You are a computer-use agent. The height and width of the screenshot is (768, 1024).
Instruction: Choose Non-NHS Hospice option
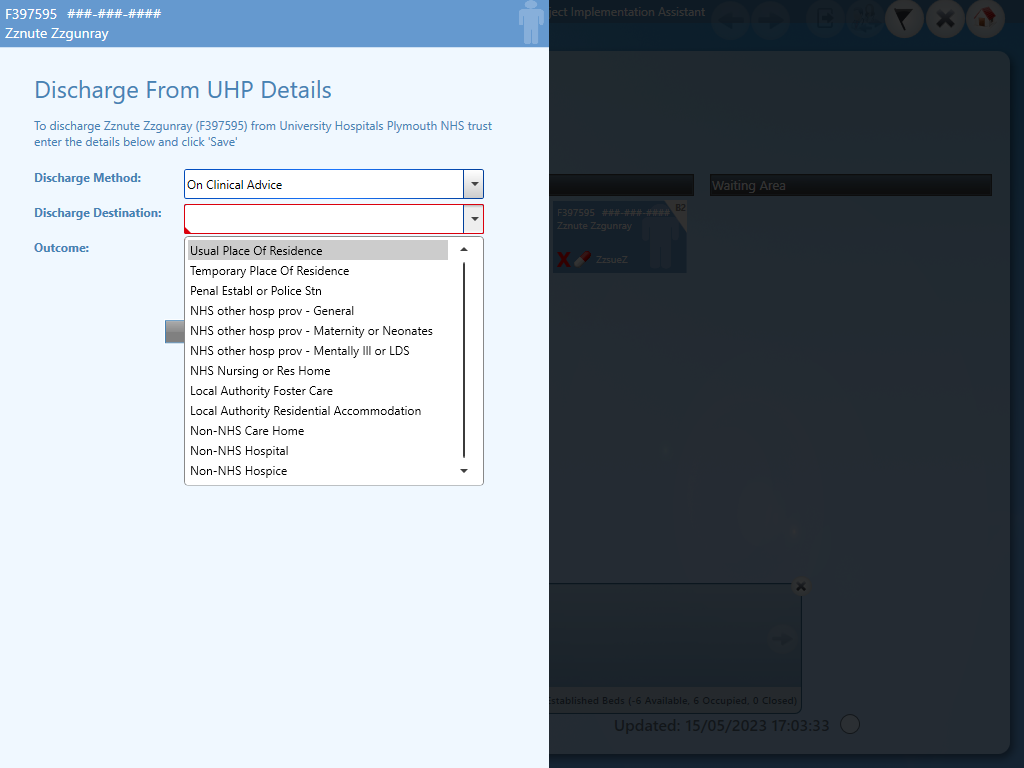click(318, 471)
